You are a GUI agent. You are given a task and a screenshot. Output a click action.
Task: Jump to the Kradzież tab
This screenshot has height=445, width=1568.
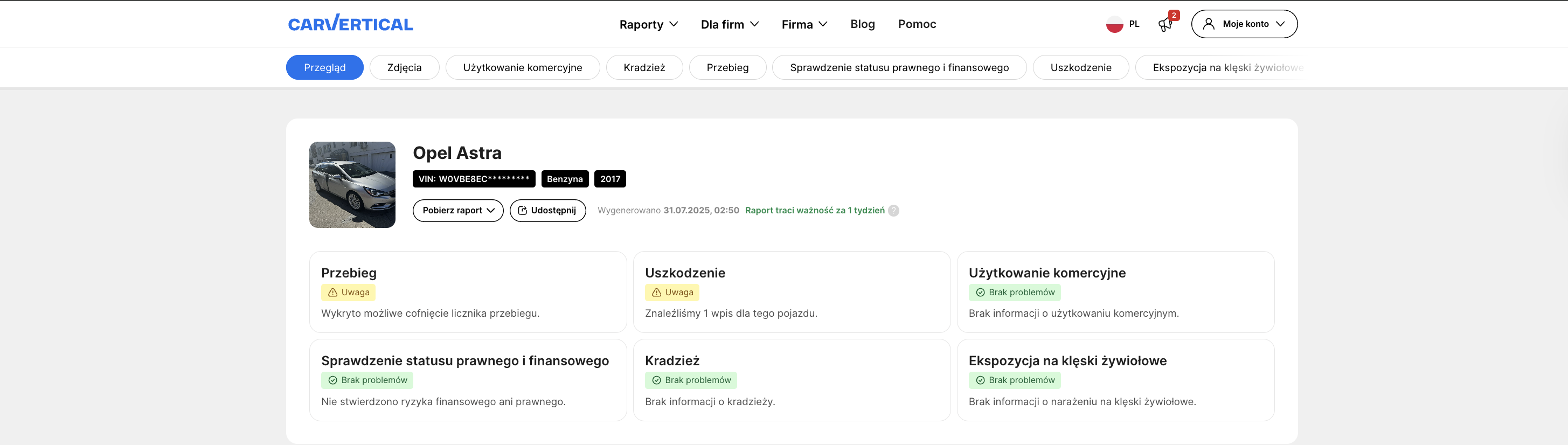pyautogui.click(x=644, y=67)
